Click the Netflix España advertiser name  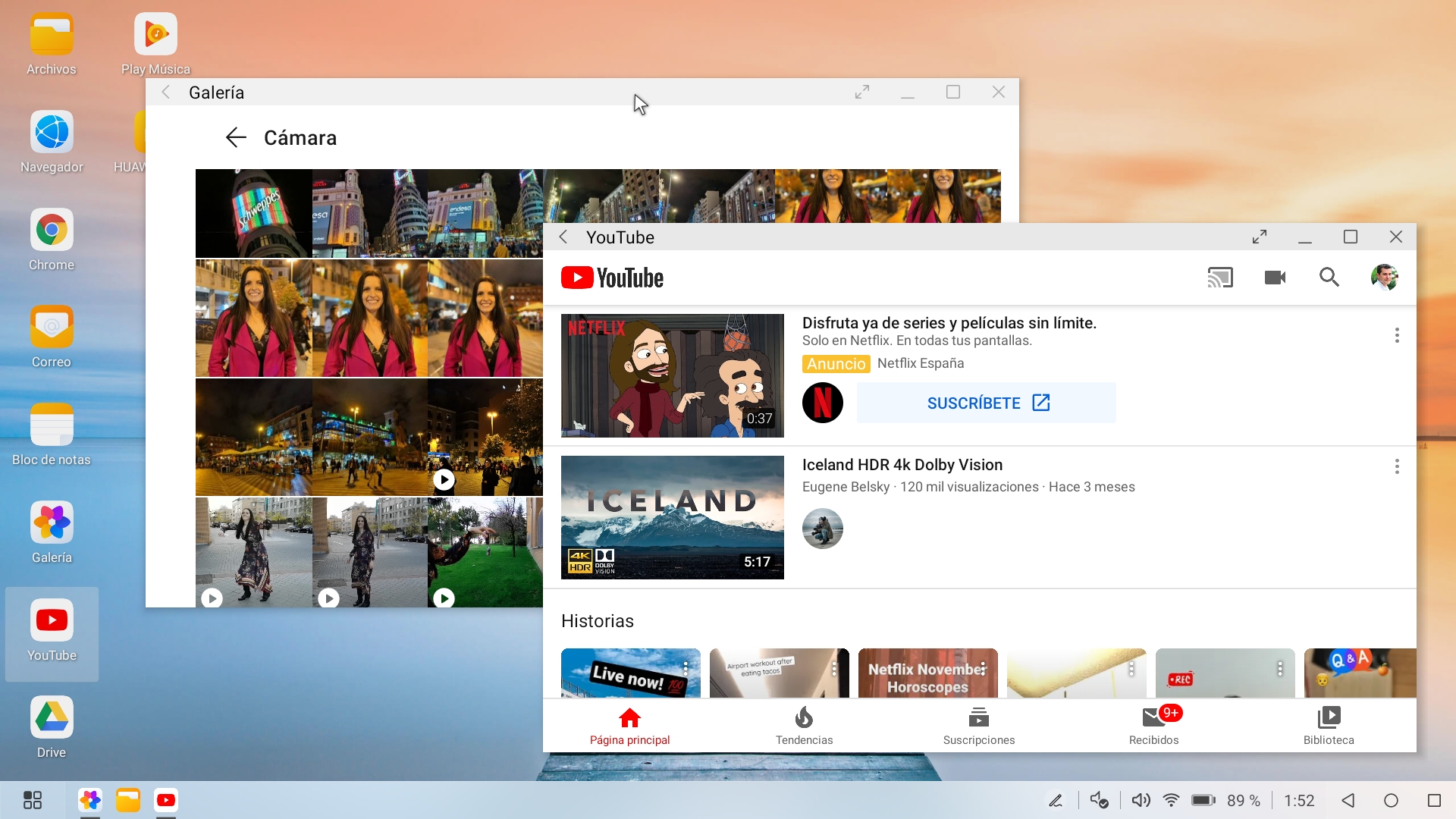click(921, 363)
